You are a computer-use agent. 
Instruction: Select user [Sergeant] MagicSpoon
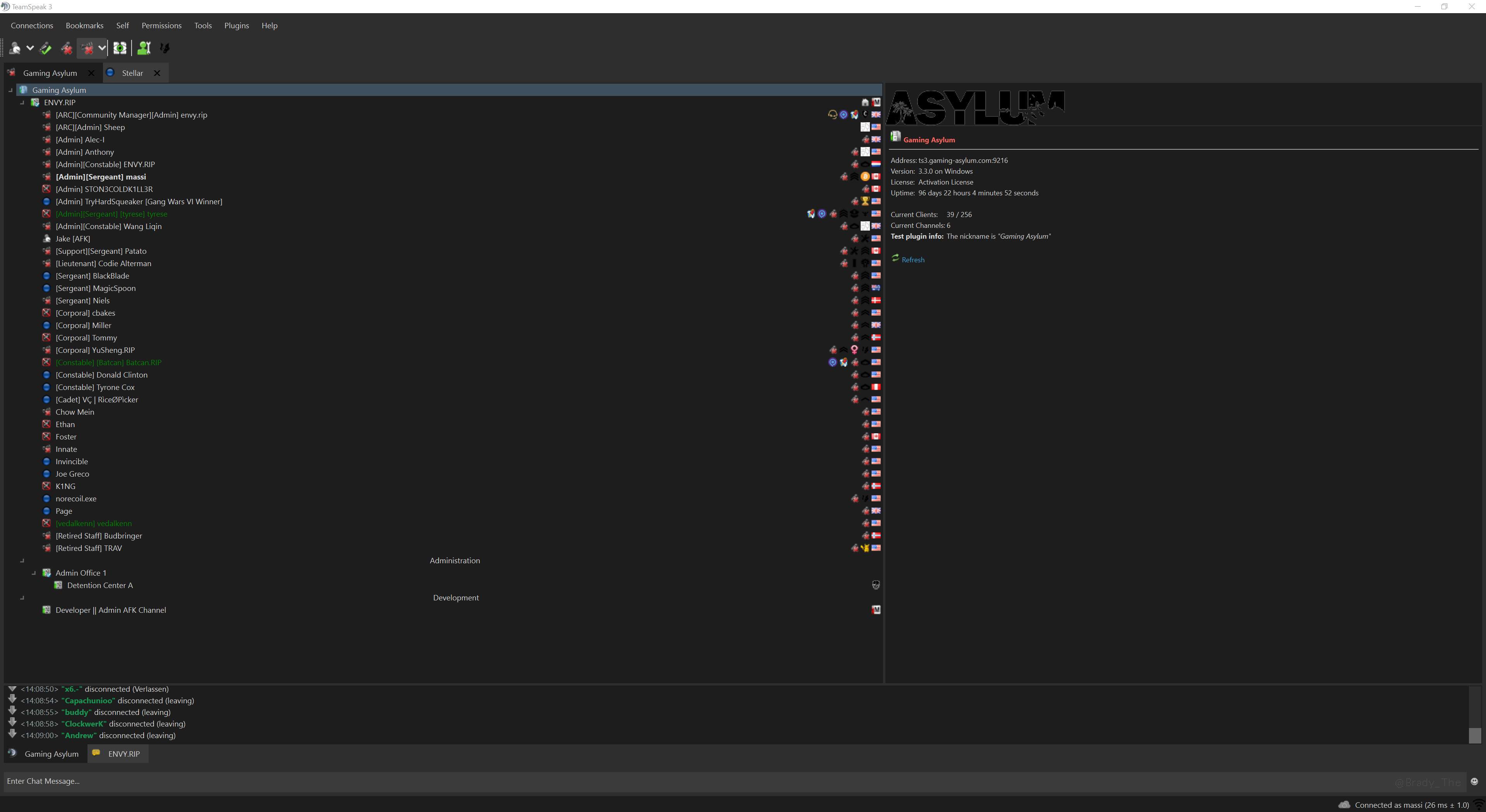click(96, 288)
